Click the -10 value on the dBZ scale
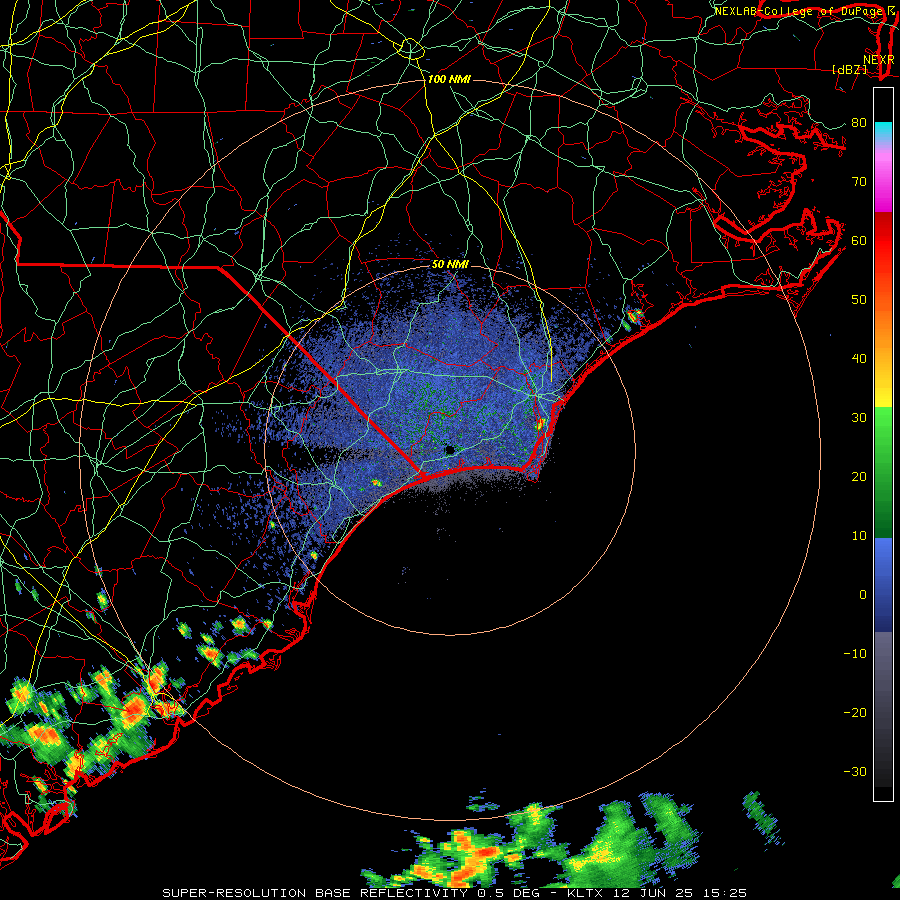 pyautogui.click(x=855, y=654)
